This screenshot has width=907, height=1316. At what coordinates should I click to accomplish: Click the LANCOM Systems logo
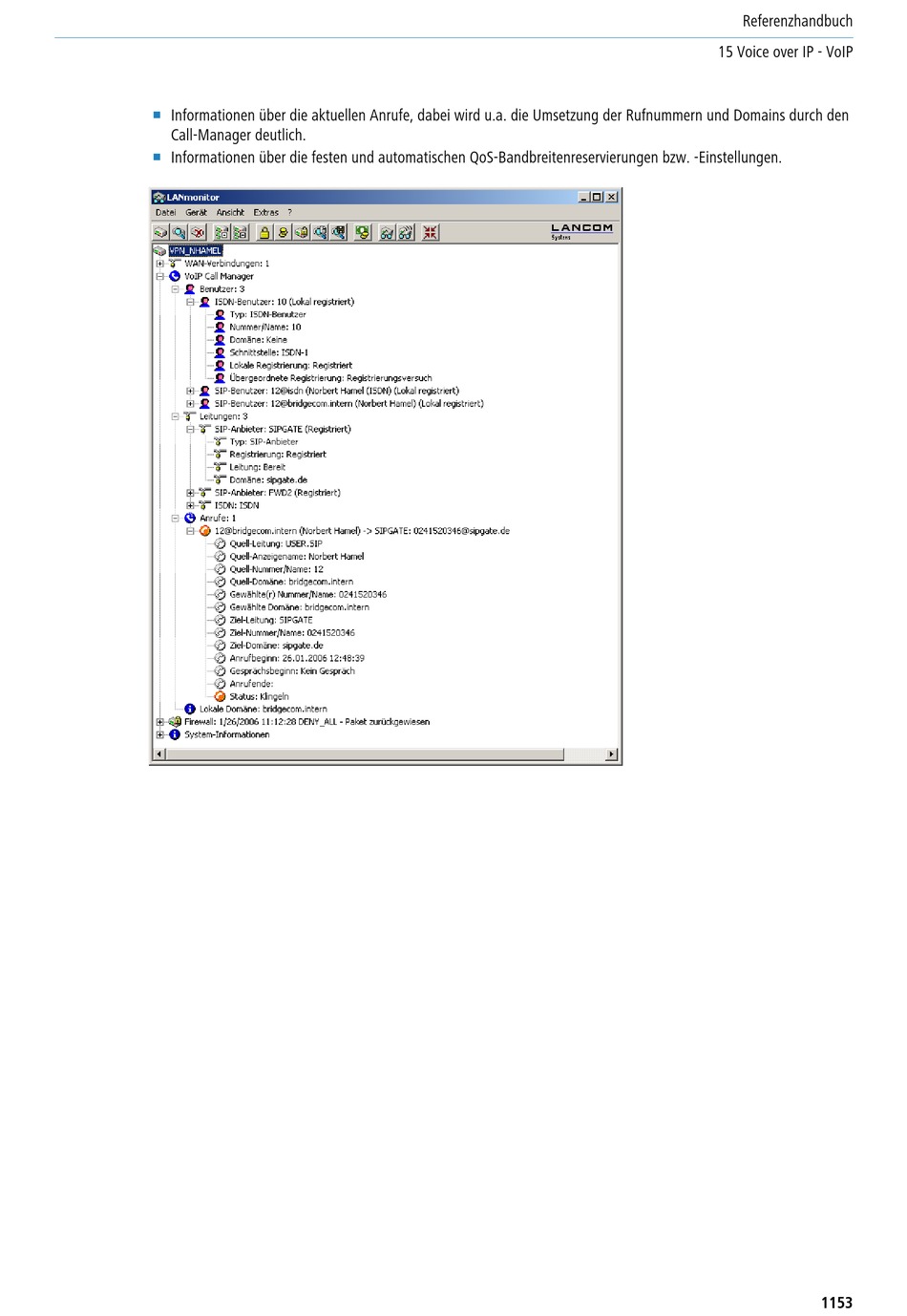click(x=581, y=231)
